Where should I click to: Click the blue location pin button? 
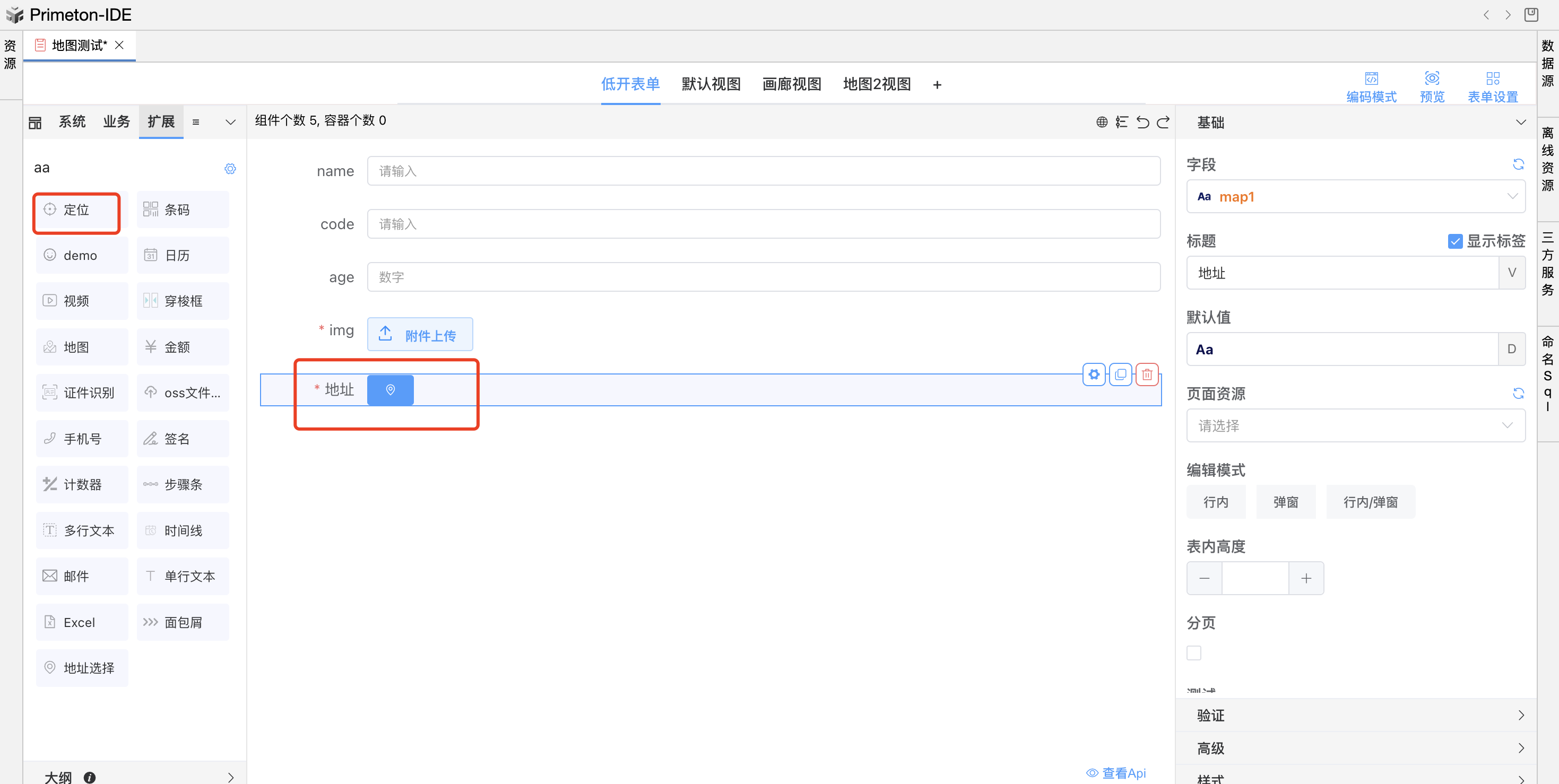click(x=391, y=389)
